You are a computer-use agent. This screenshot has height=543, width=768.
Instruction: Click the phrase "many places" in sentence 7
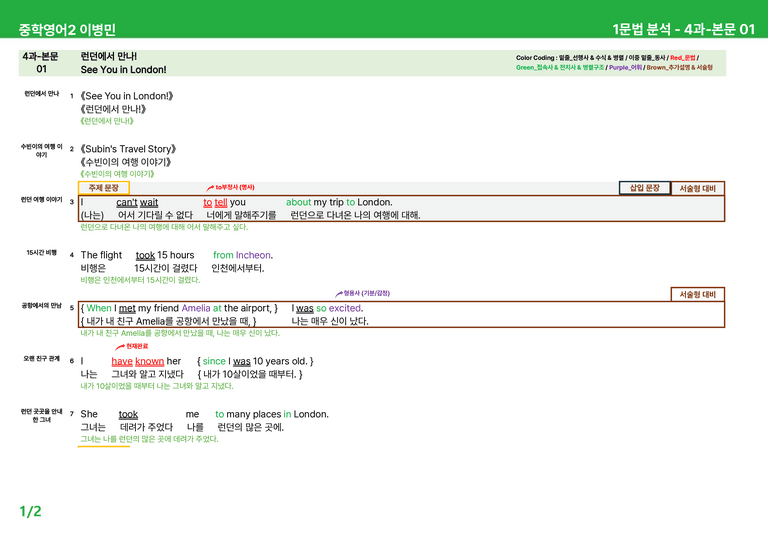(254, 414)
